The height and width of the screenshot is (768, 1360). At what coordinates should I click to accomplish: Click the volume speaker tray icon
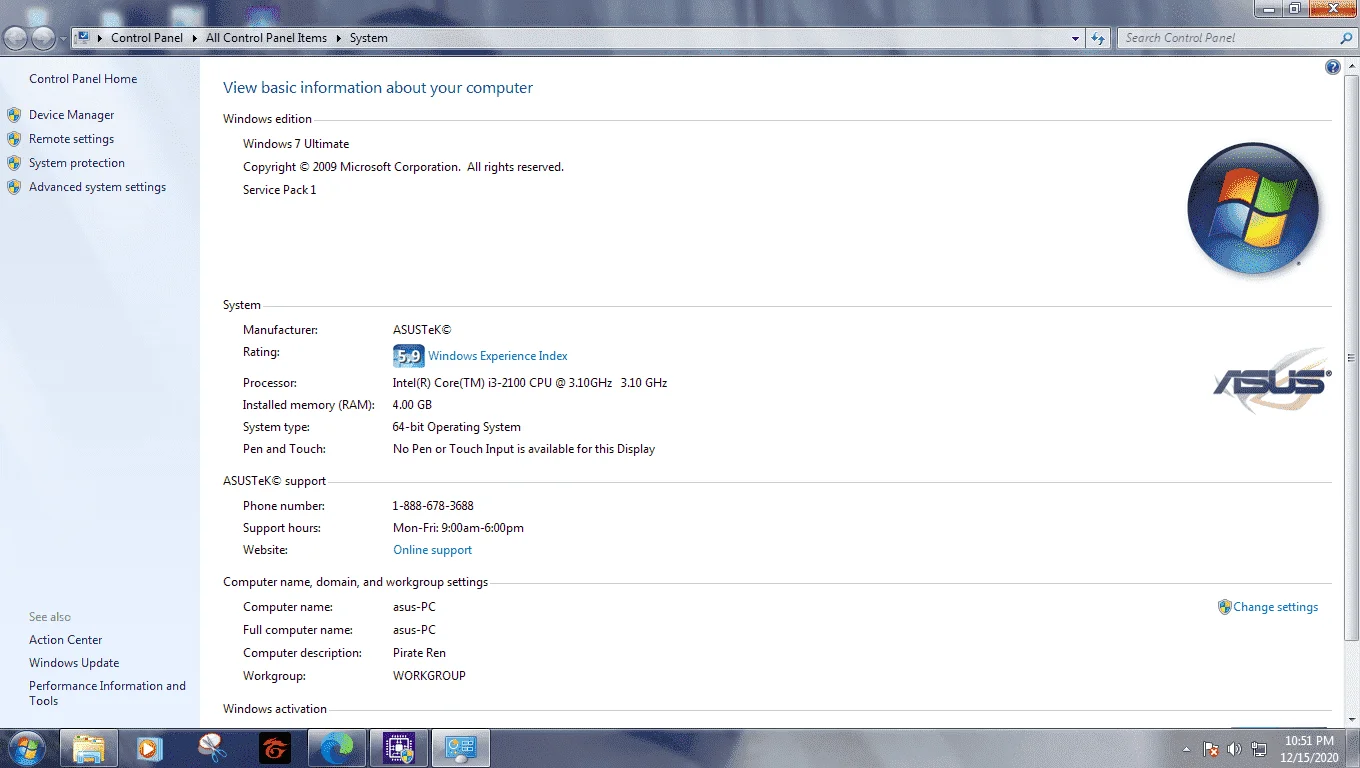[1234, 748]
